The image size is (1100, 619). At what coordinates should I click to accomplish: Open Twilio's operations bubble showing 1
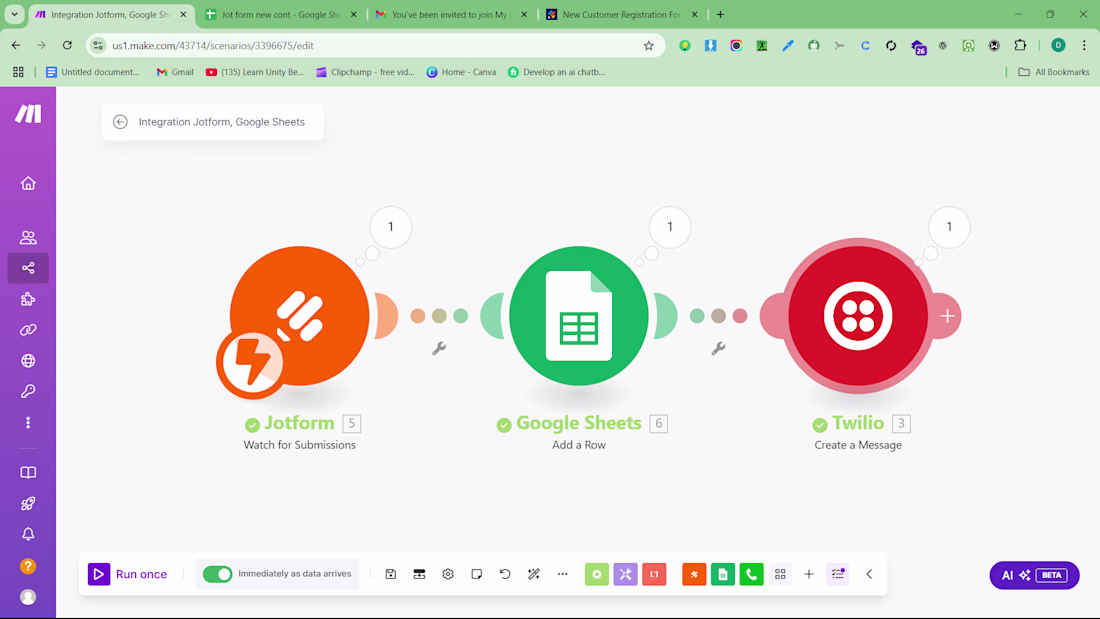(x=949, y=227)
